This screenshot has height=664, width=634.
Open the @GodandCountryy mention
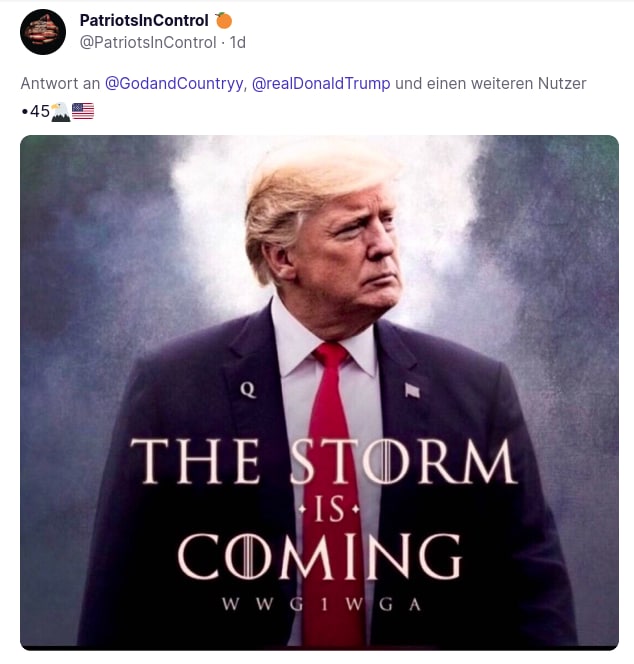click(174, 83)
